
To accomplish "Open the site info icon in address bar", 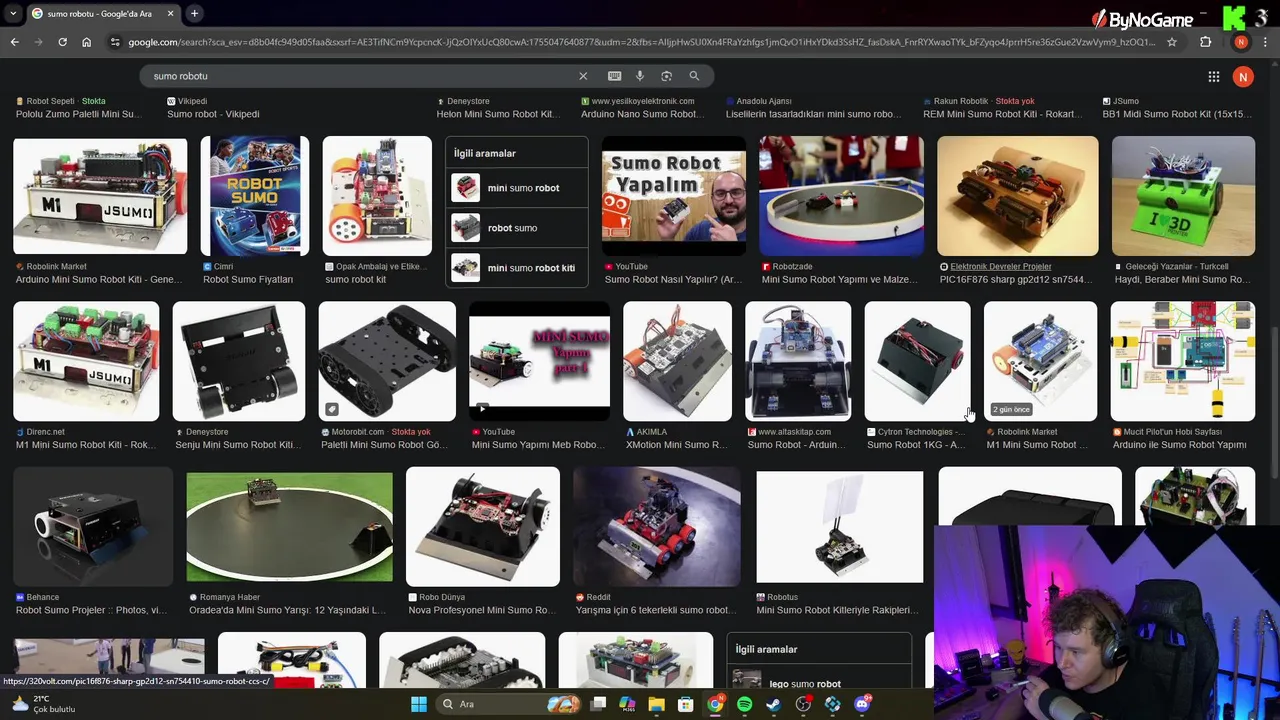I will pyautogui.click(x=115, y=42).
